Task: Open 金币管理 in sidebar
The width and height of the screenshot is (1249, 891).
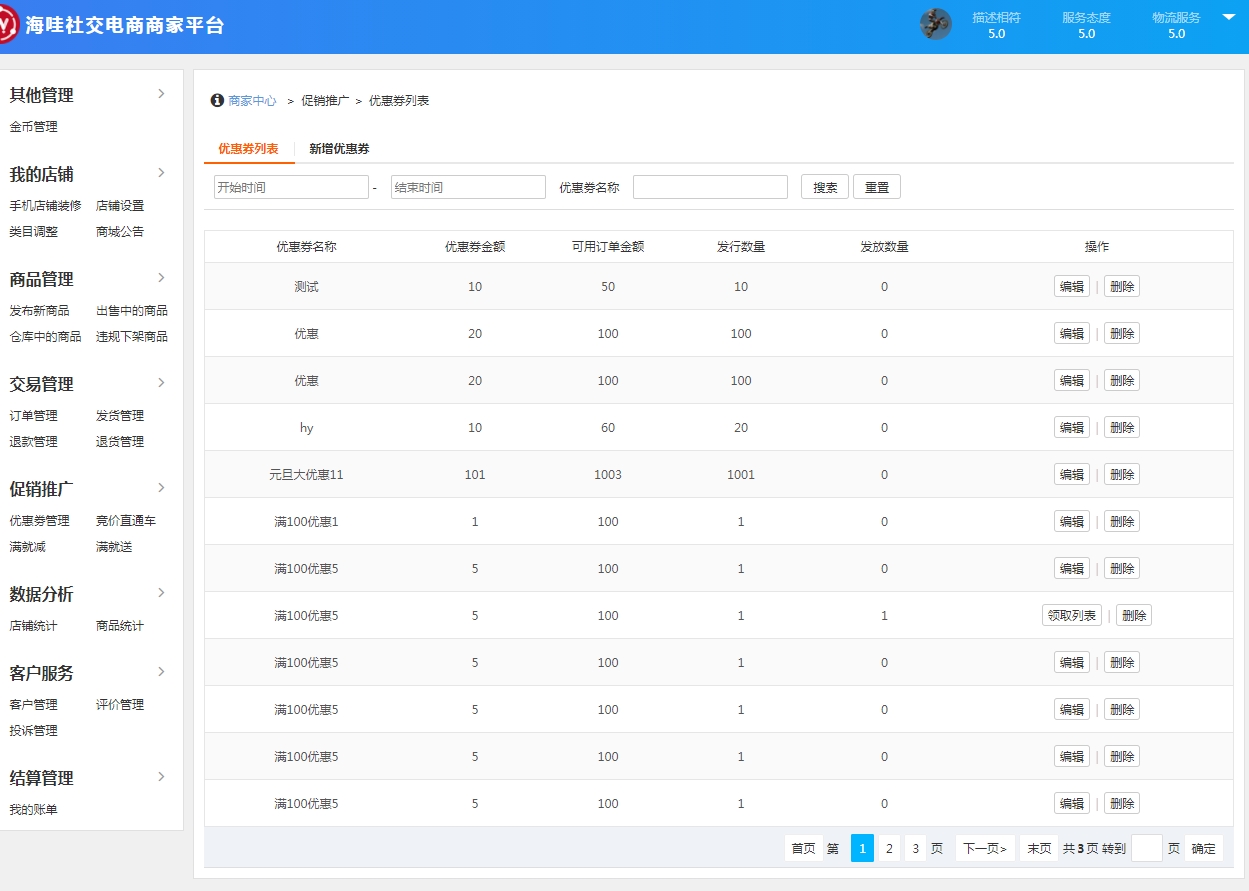Action: point(34,127)
